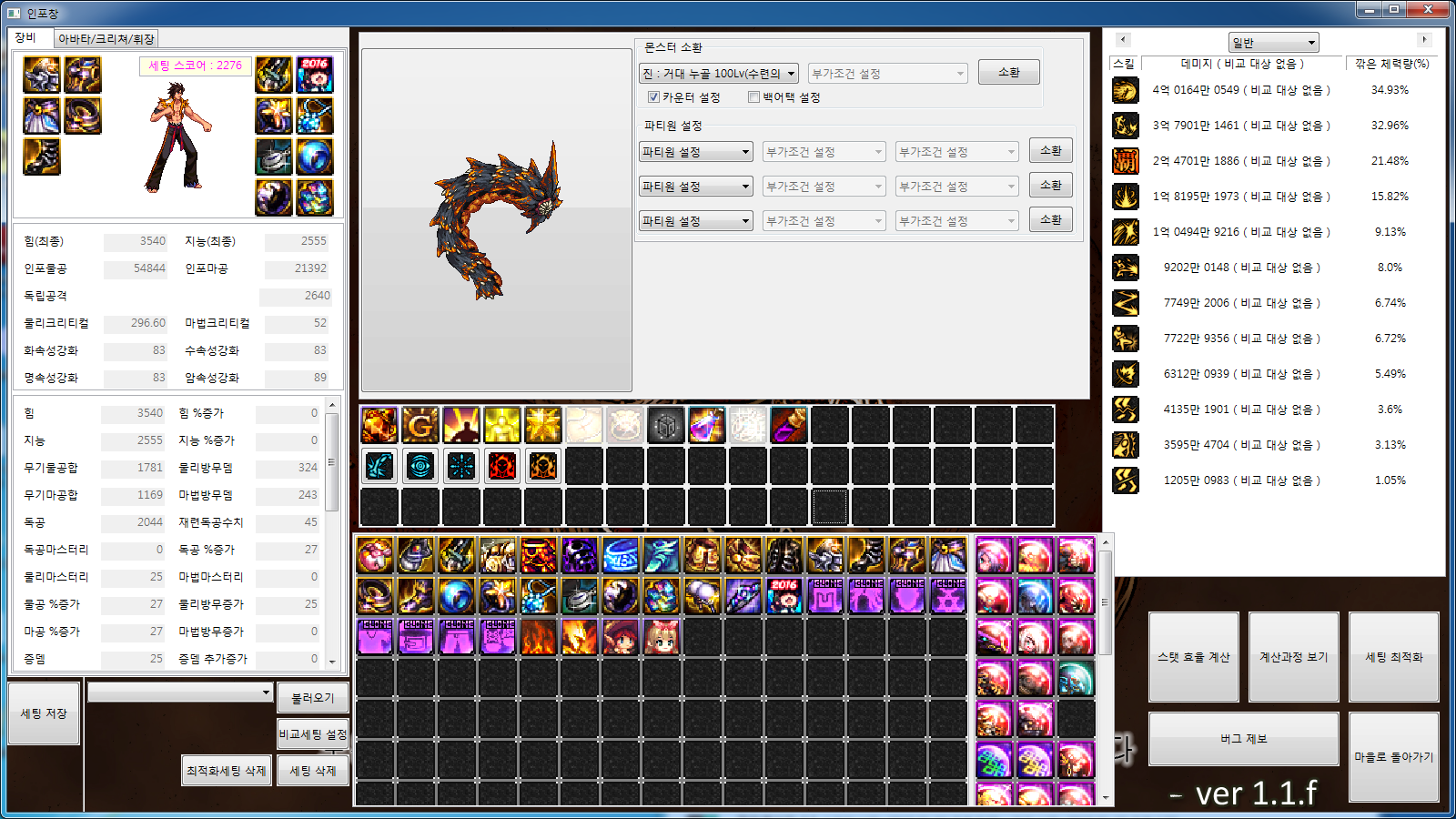Toggle the blue snowflake buff icon

point(461,466)
